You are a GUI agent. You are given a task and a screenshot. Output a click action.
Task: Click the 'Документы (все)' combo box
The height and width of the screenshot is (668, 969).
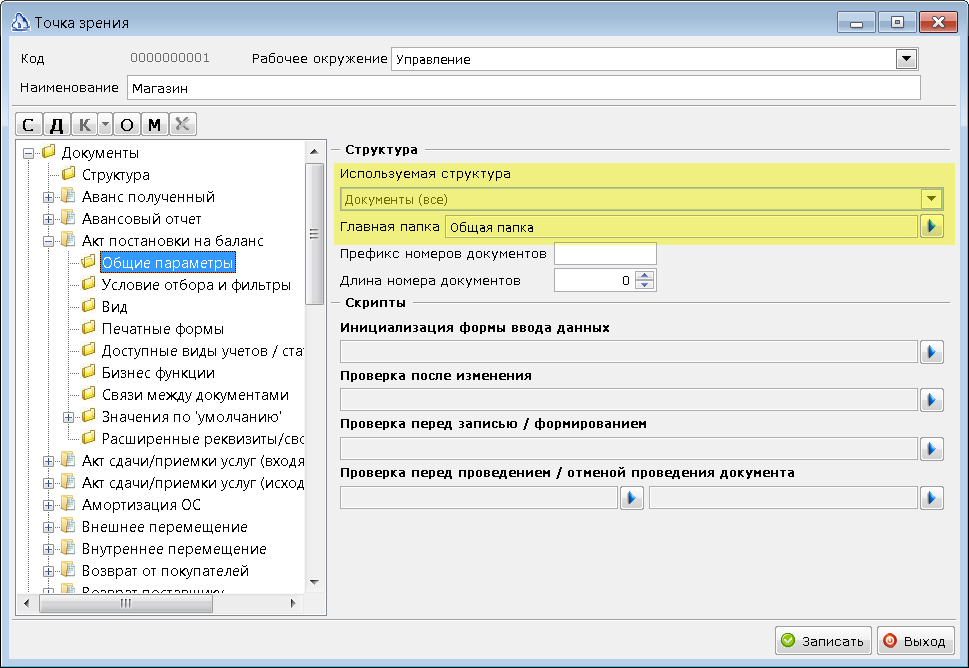641,199
